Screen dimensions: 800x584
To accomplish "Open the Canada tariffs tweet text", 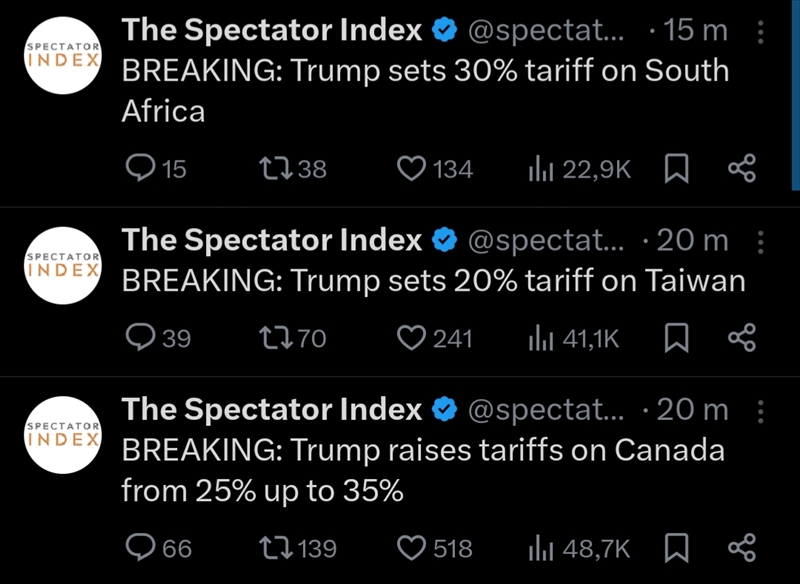I will click(x=420, y=470).
